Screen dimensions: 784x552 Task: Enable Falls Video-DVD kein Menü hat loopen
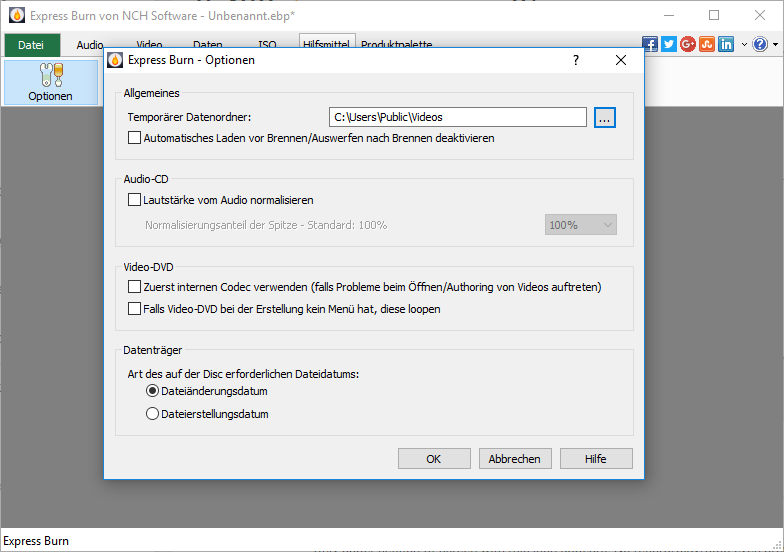(x=134, y=308)
